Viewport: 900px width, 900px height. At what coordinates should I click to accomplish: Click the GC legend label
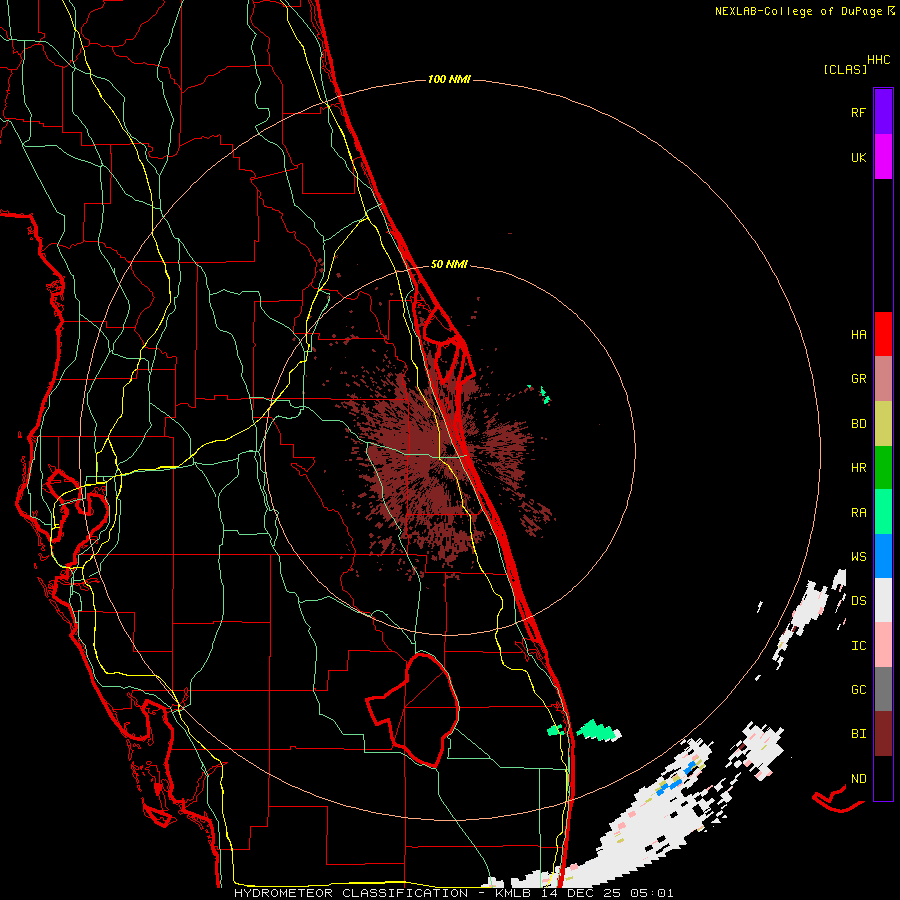[x=858, y=690]
